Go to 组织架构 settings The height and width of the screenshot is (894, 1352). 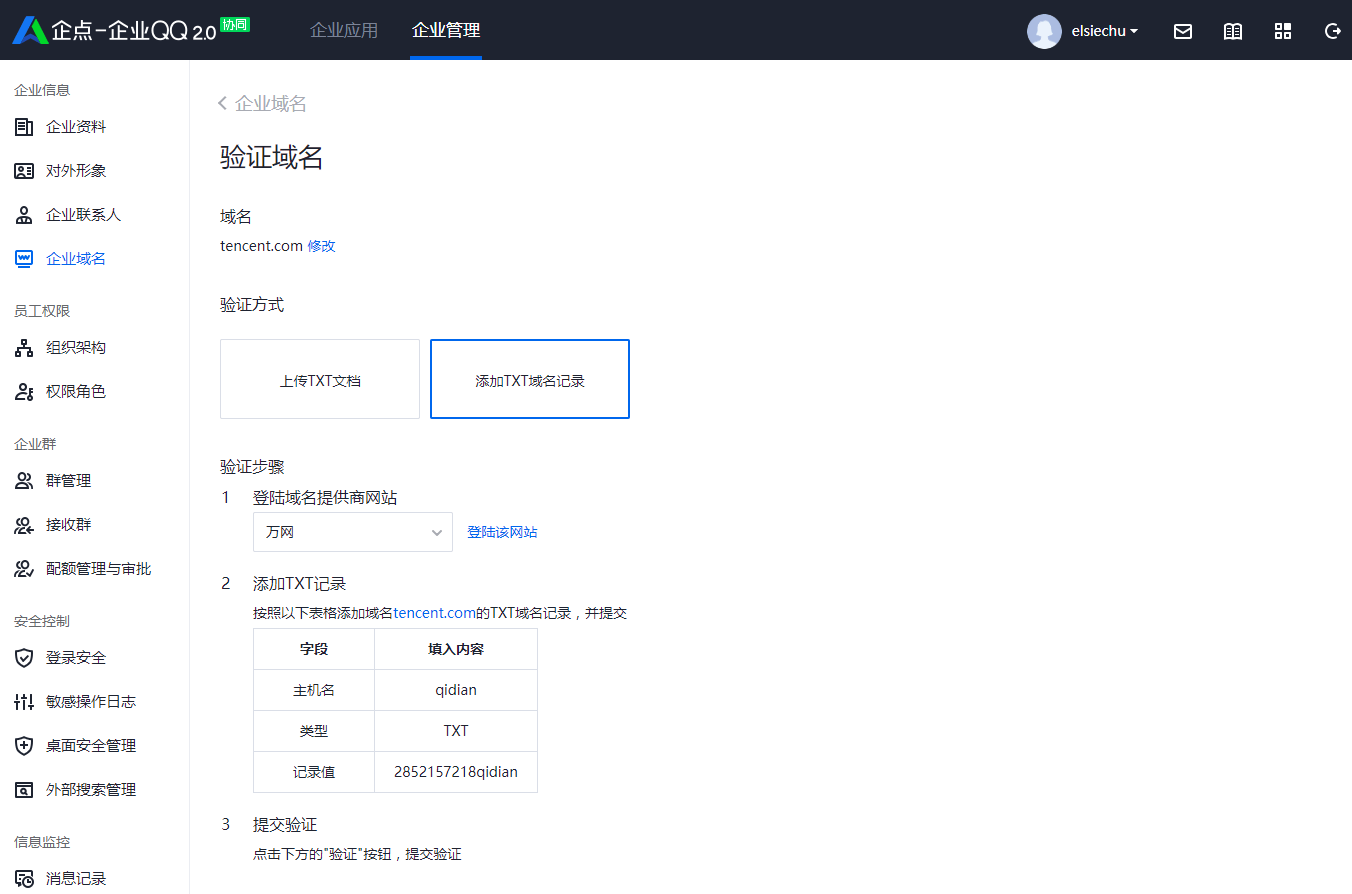[x=77, y=347]
